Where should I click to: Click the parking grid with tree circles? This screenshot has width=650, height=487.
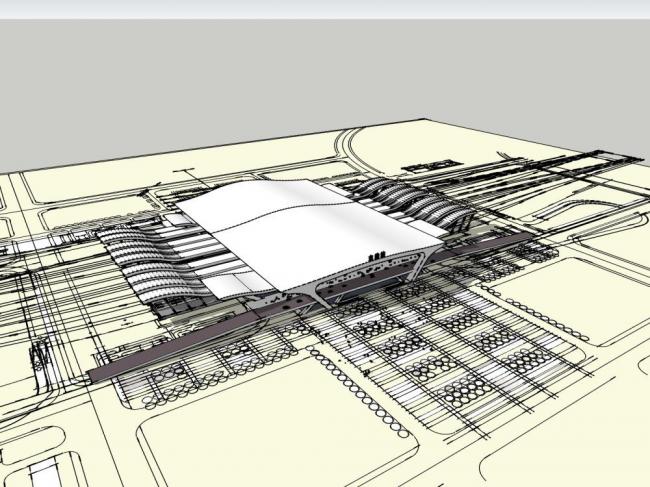[x=450, y=340]
